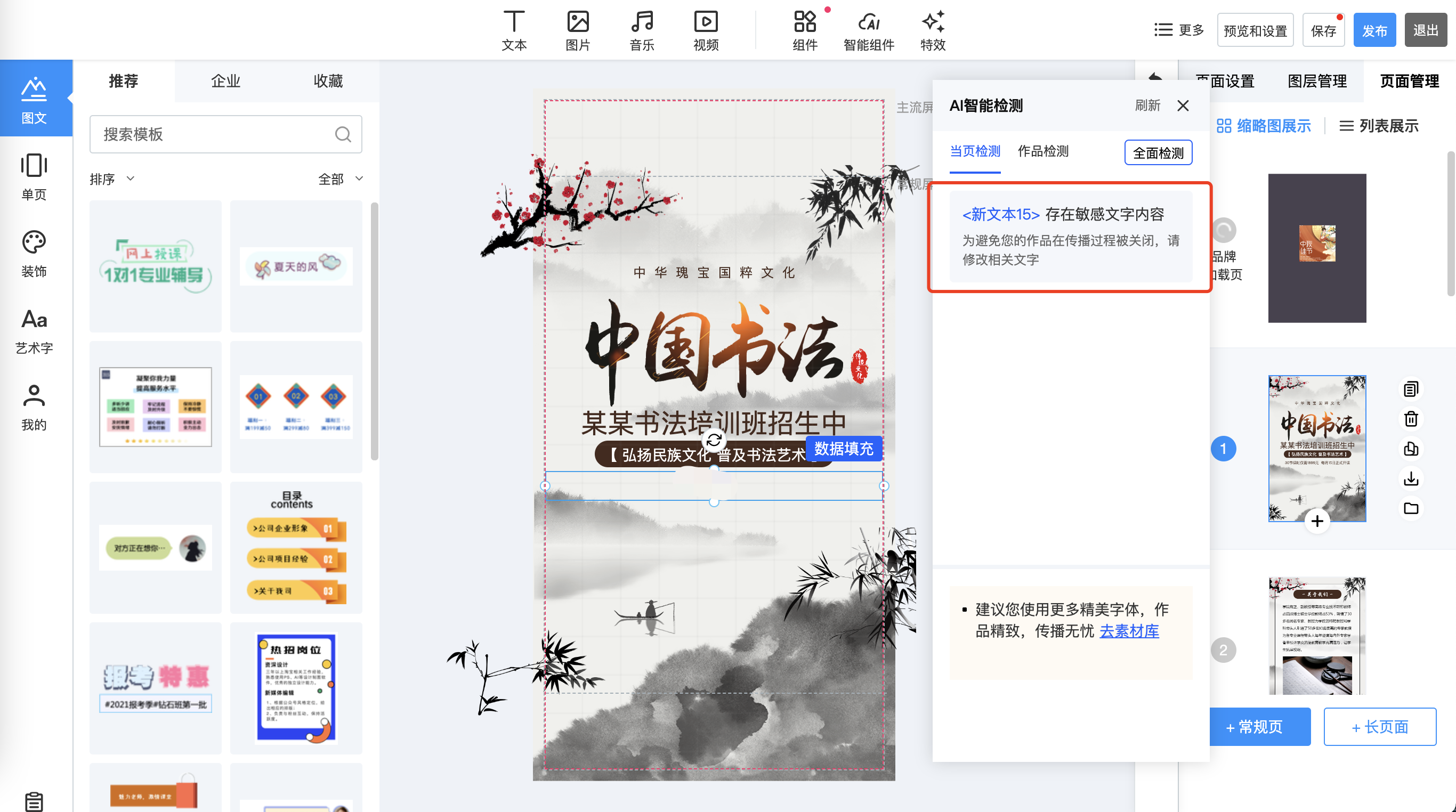Switch to the 作品检测 tab
This screenshot has height=812, width=1456.
coord(1043,151)
